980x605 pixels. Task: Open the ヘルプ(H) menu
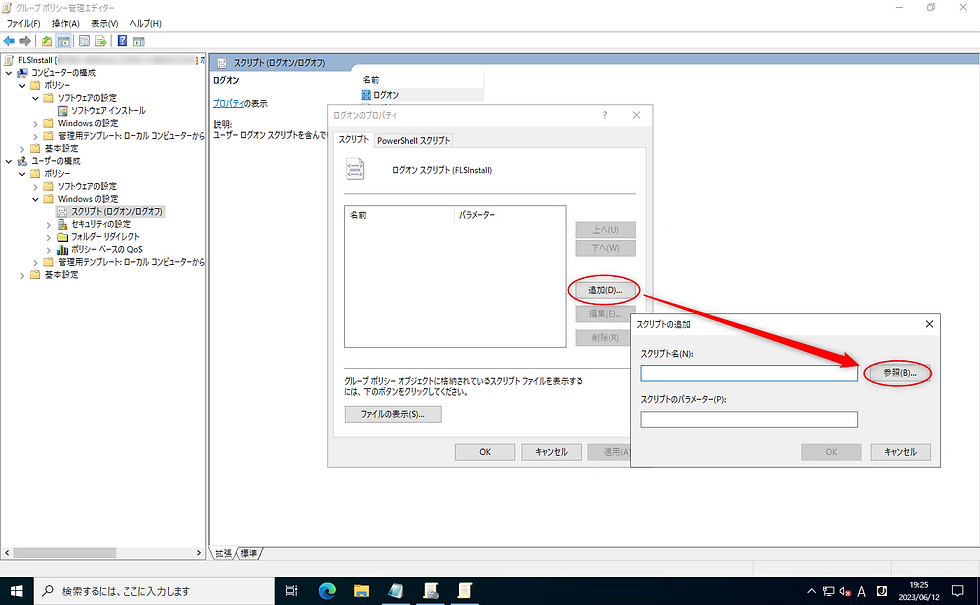tap(145, 23)
